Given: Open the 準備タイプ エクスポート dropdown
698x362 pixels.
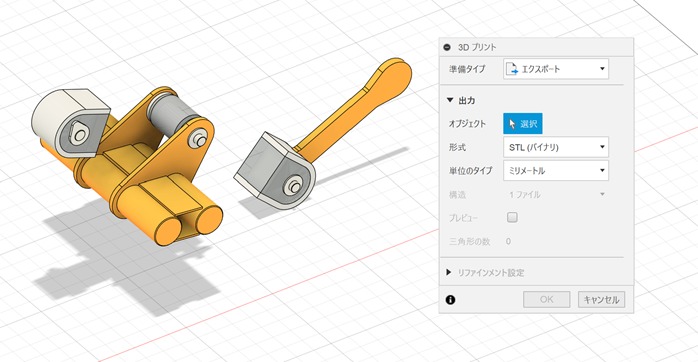Looking at the screenshot, I should [x=556, y=69].
